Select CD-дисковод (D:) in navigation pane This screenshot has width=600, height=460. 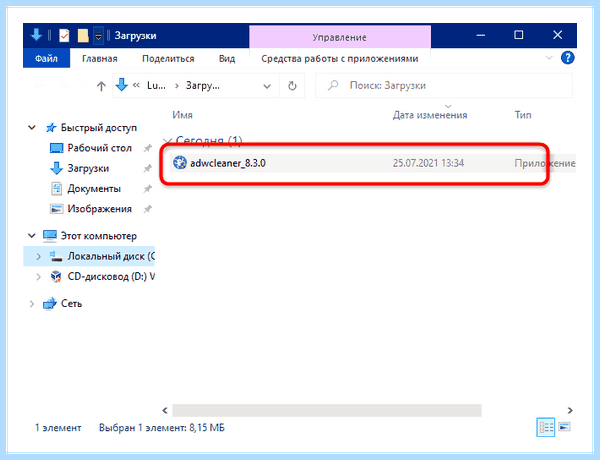pos(111,276)
